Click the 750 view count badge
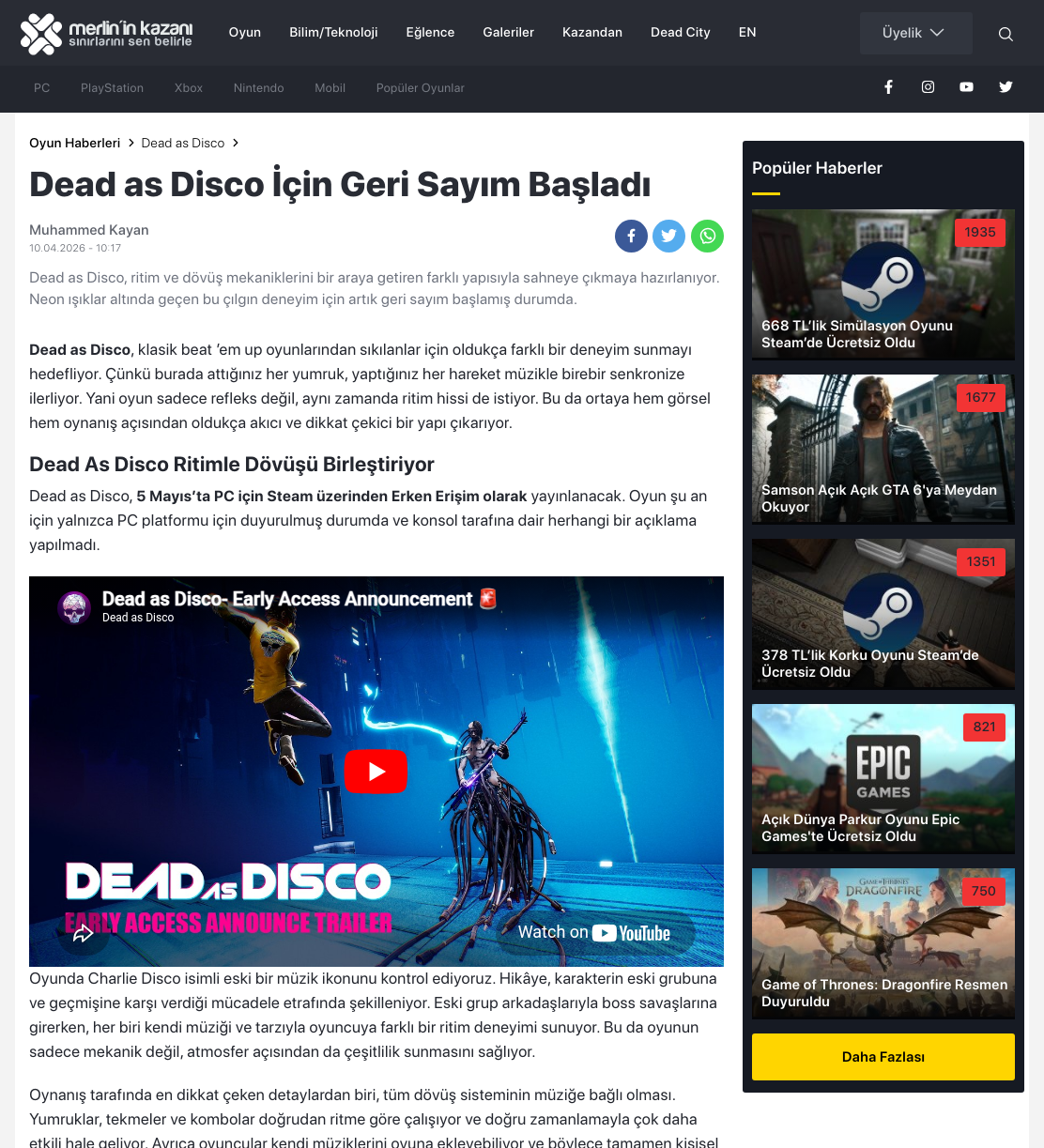This screenshot has width=1044, height=1148. coord(984,892)
